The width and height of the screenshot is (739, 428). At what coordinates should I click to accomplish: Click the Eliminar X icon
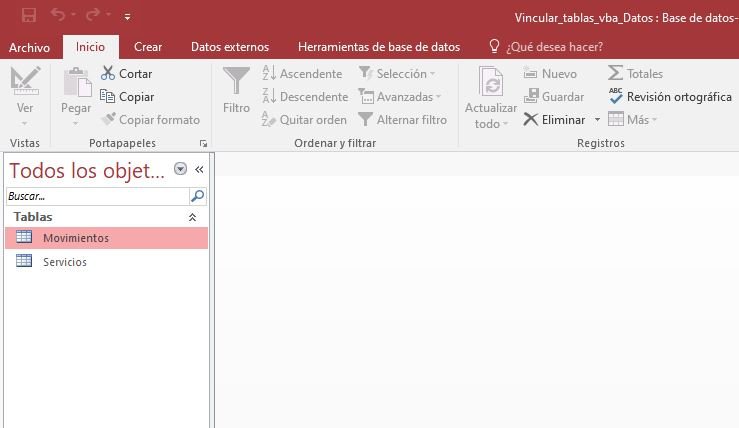(531, 119)
